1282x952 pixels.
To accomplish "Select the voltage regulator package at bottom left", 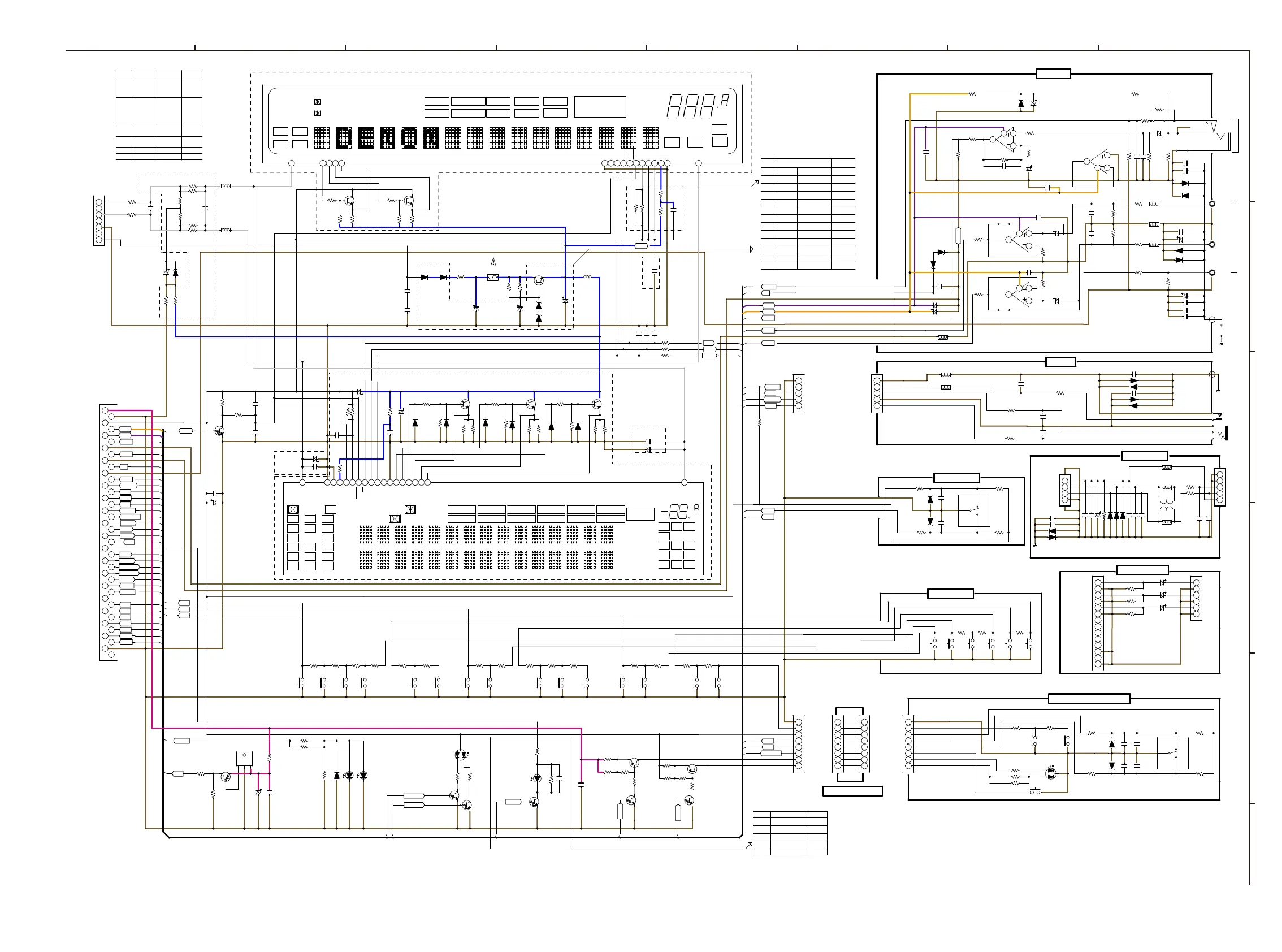I will point(244,759).
